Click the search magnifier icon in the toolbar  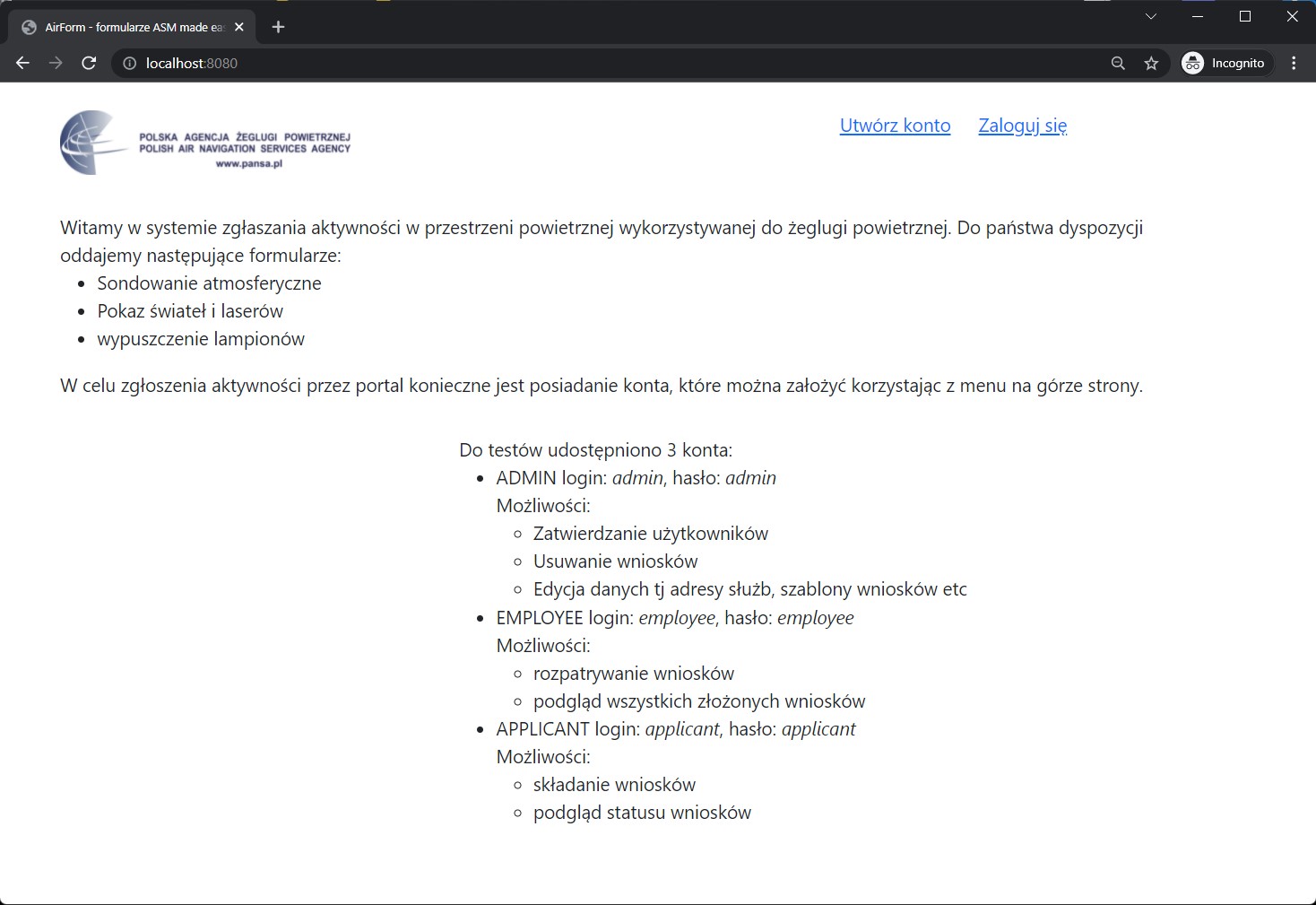pyautogui.click(x=1117, y=63)
